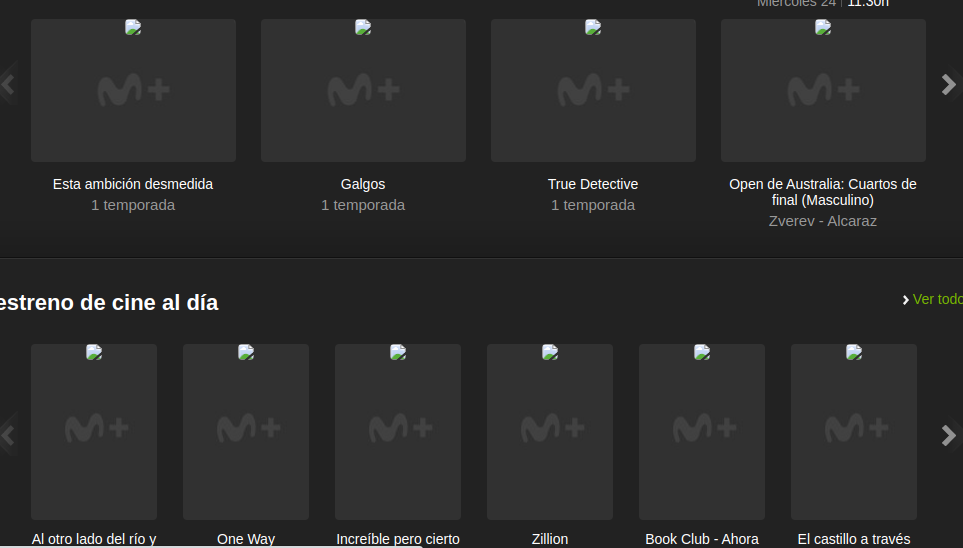Open the Galgos series thumbnail
The height and width of the screenshot is (548, 963).
tap(363, 90)
